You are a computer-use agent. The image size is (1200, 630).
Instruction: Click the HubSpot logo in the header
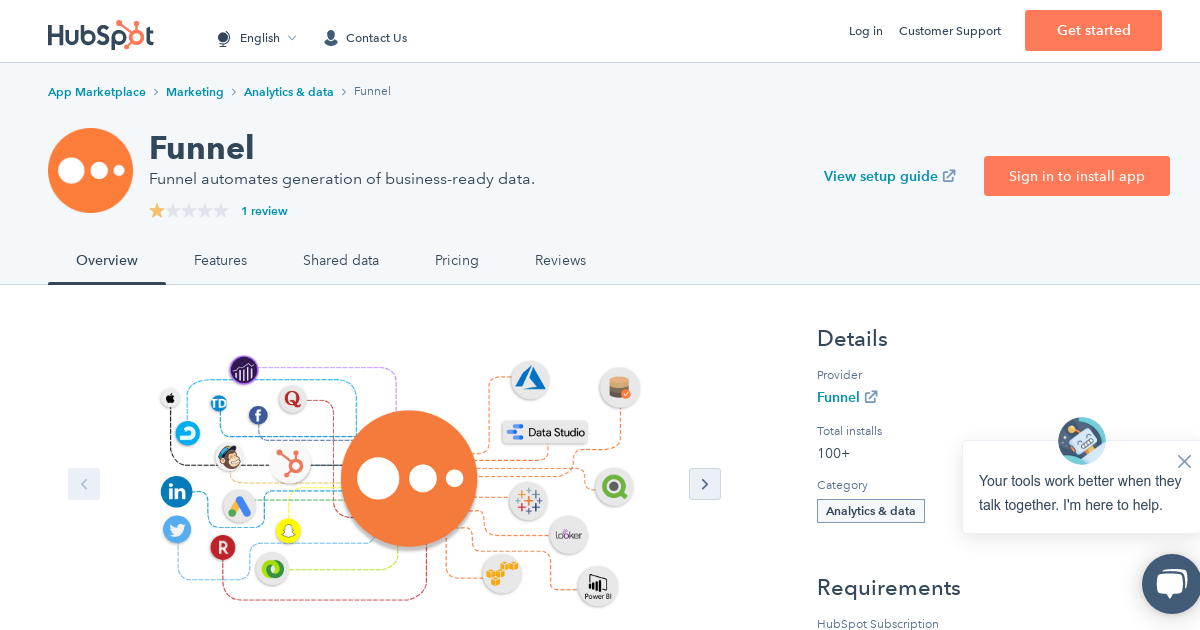tap(100, 34)
